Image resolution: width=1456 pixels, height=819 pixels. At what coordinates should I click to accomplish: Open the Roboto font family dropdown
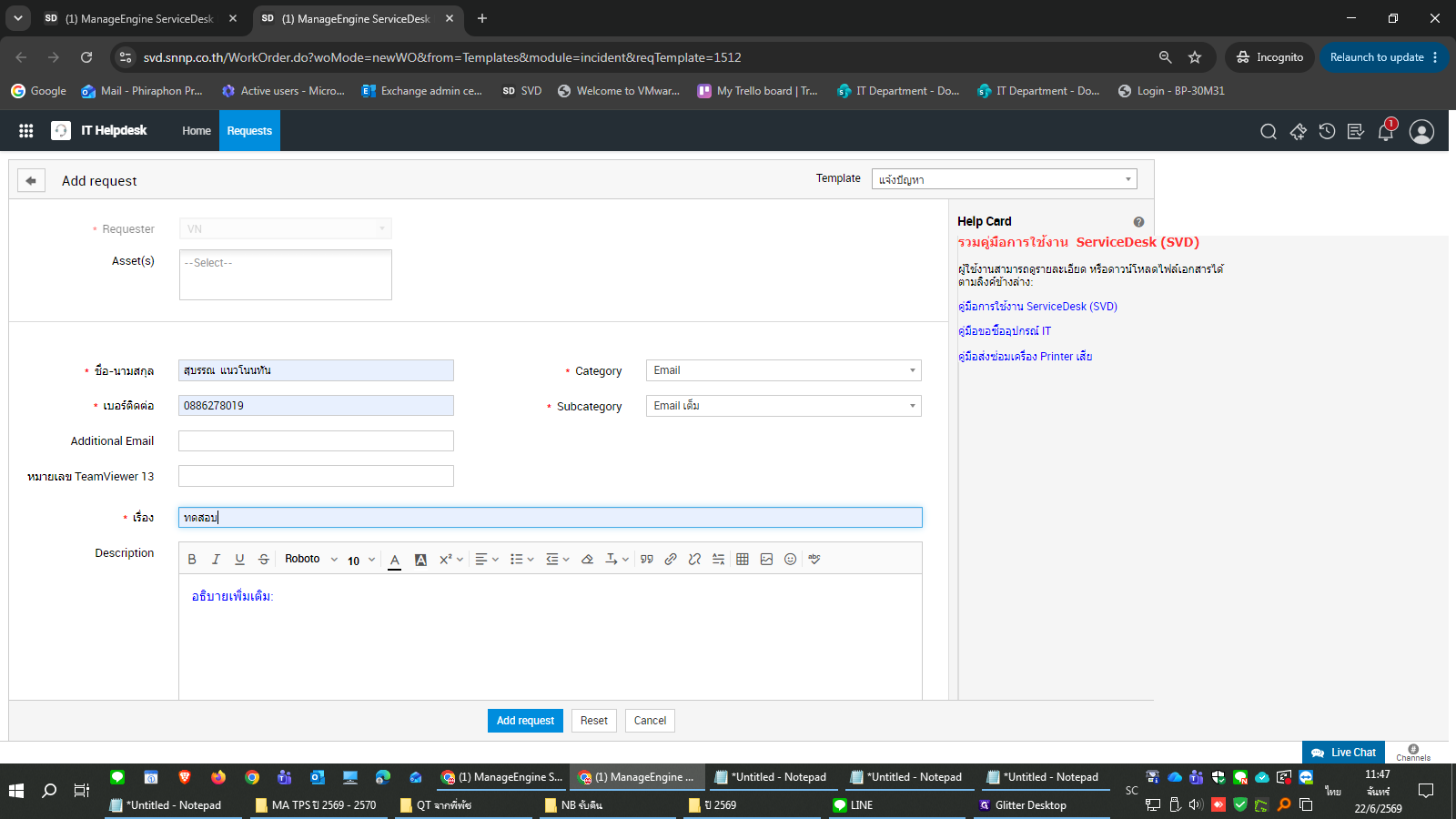[310, 560]
